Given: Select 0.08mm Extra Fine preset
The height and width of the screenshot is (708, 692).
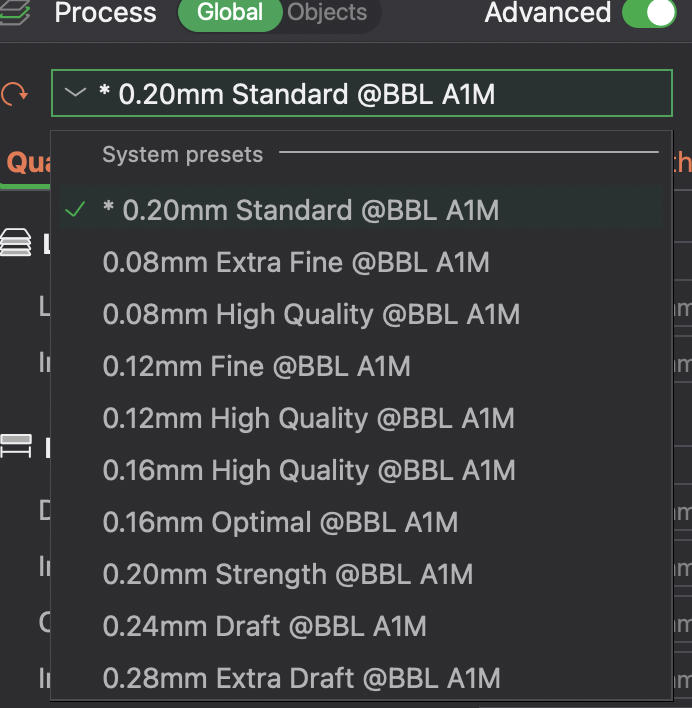Looking at the screenshot, I should [x=296, y=262].
